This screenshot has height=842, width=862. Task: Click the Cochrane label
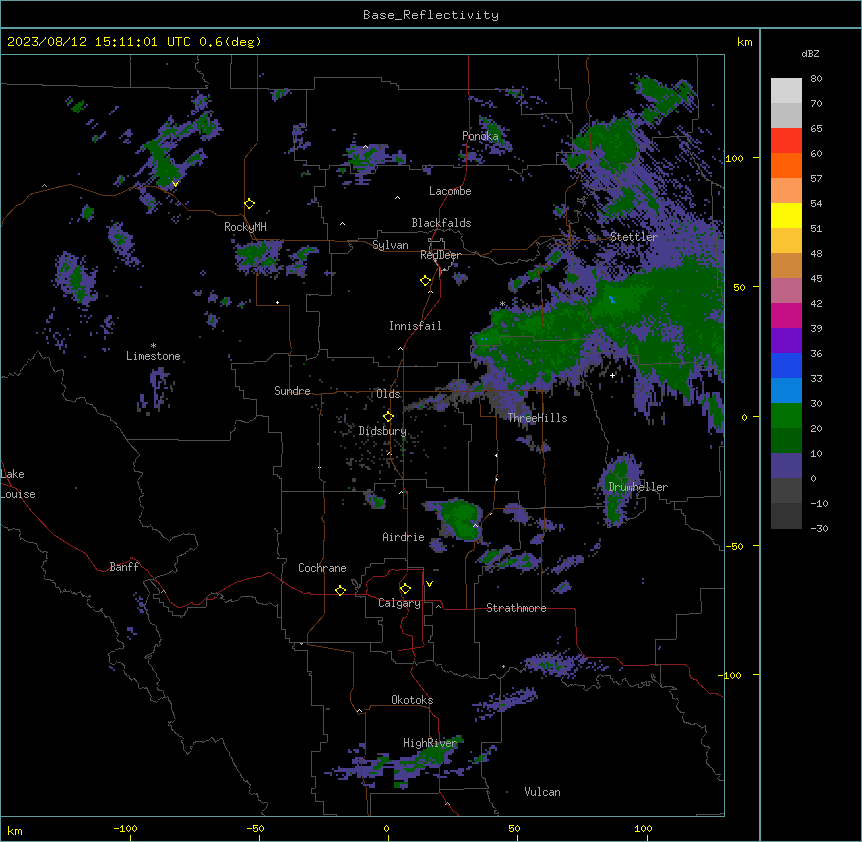click(x=322, y=568)
